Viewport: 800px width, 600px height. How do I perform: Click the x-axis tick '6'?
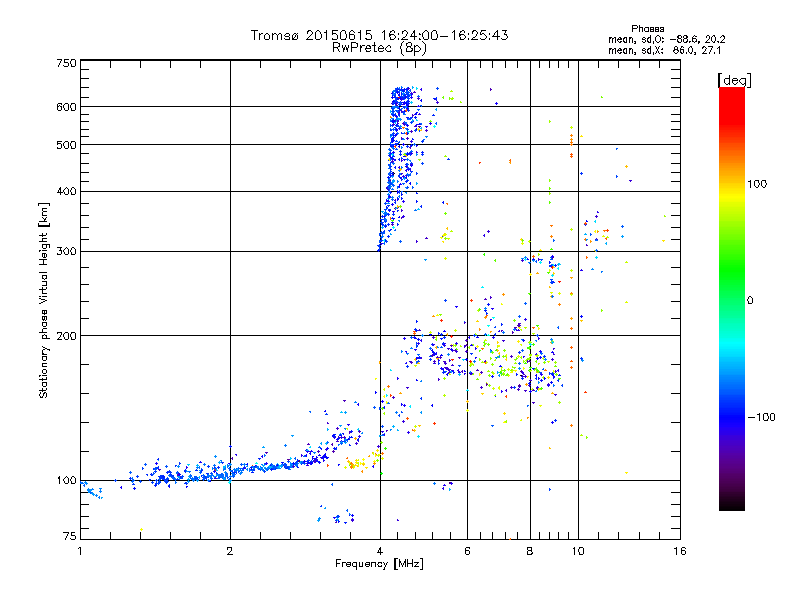[x=467, y=551]
